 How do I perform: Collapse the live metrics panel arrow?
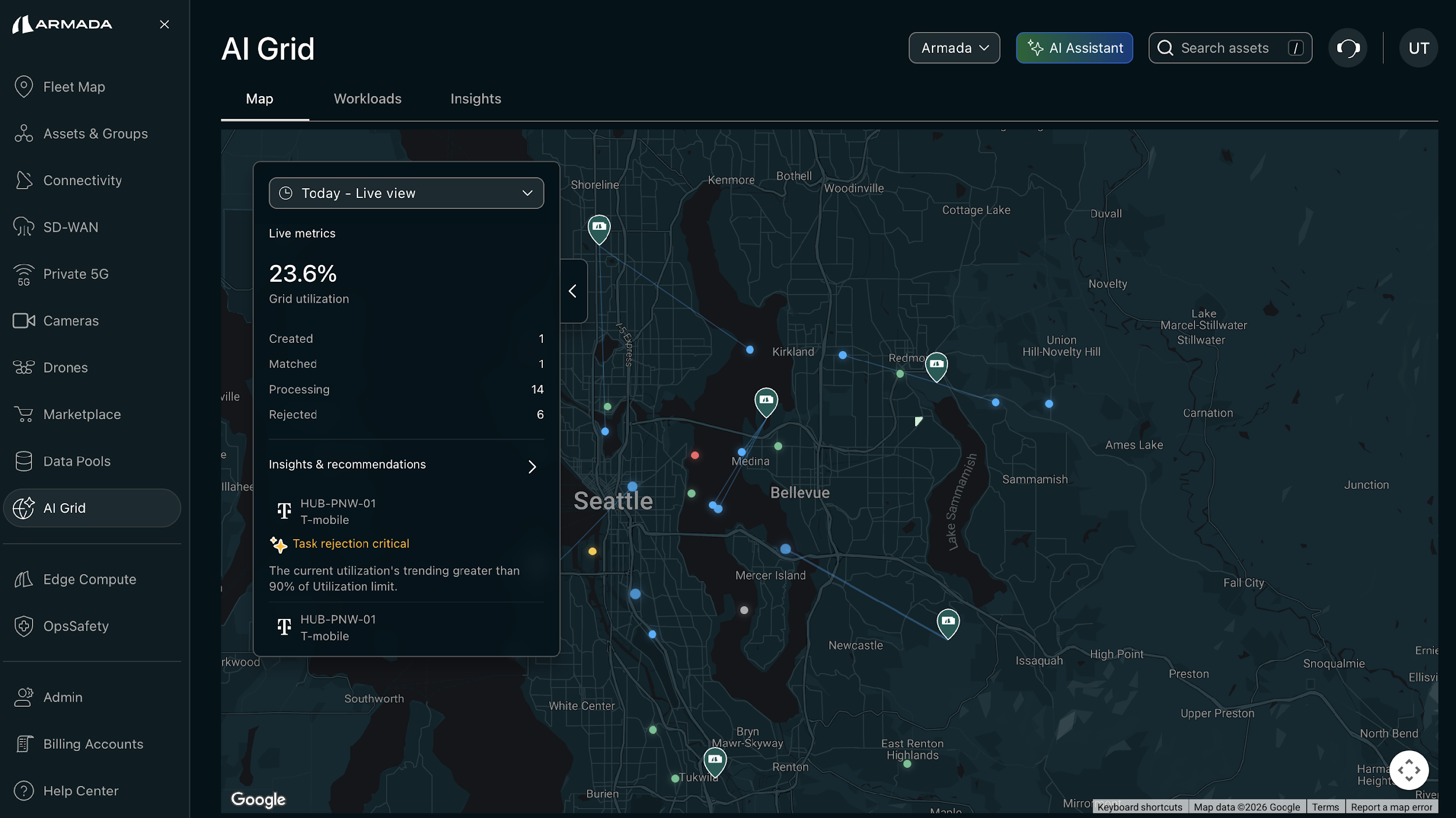pos(573,291)
